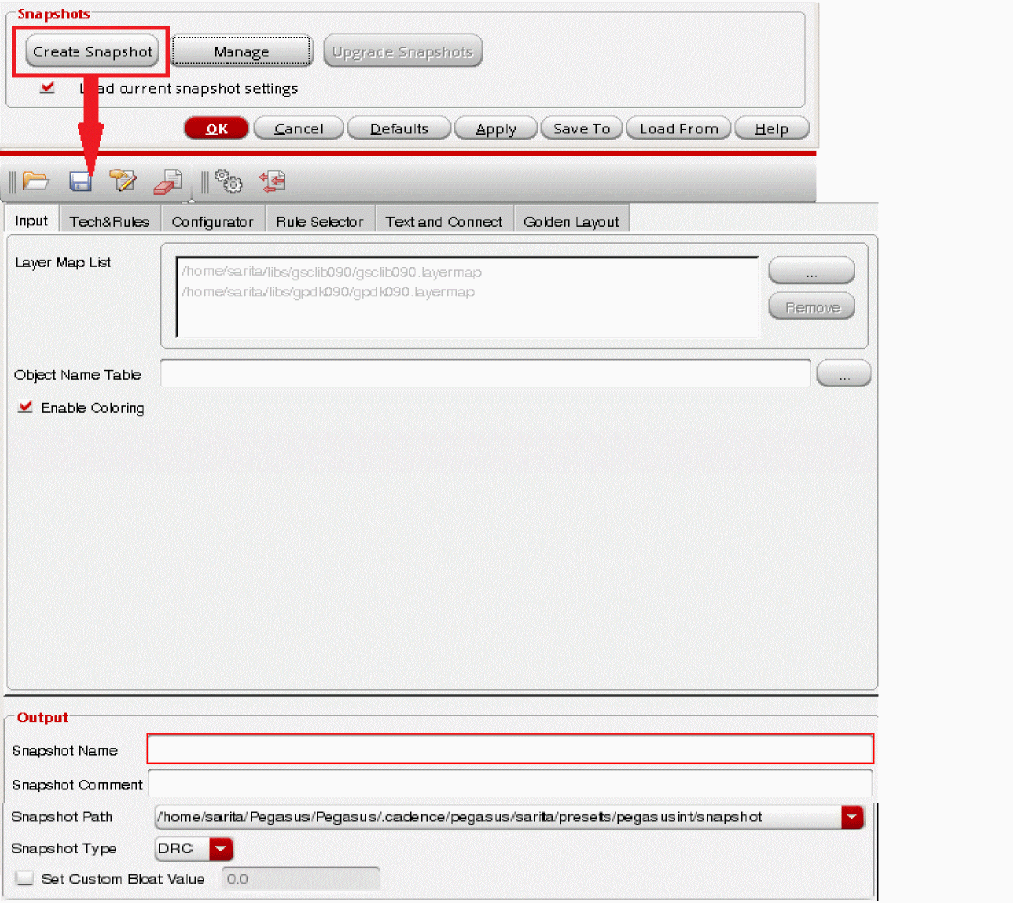Click the Save To button
This screenshot has height=903, width=1013.
(x=581, y=129)
